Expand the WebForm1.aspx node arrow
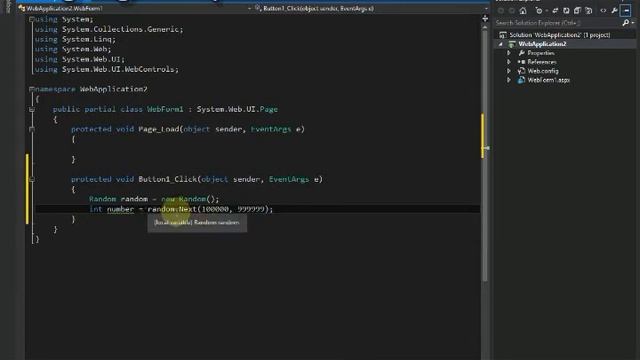 509,80
